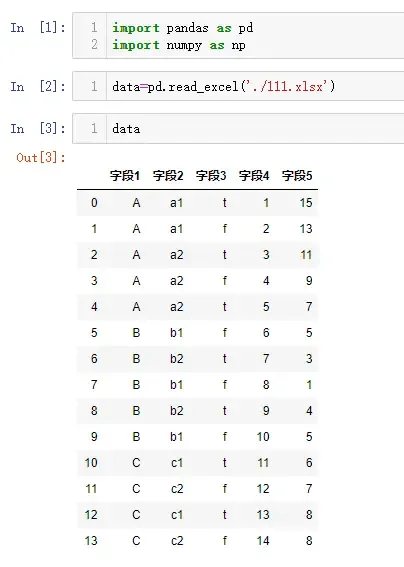The height and width of the screenshot is (567, 404).
Task: Click the 字段4 column header
Action: click(x=254, y=176)
